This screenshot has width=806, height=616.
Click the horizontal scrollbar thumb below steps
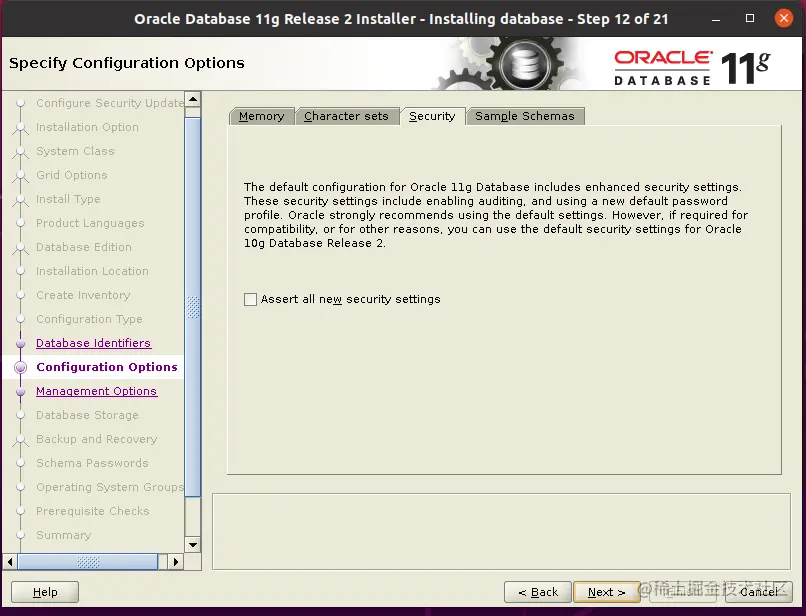88,562
